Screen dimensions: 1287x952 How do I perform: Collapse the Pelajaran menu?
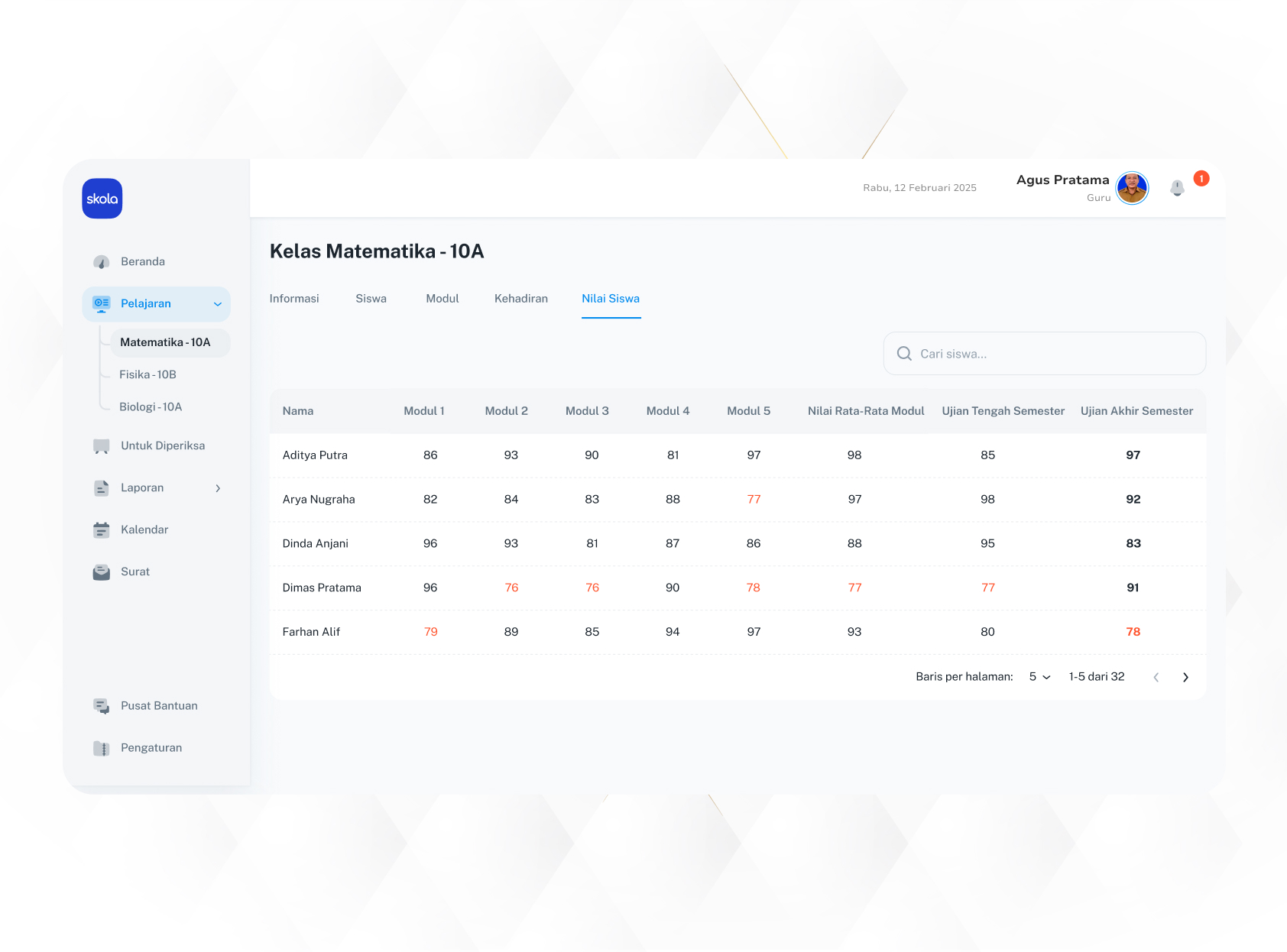[x=217, y=304]
